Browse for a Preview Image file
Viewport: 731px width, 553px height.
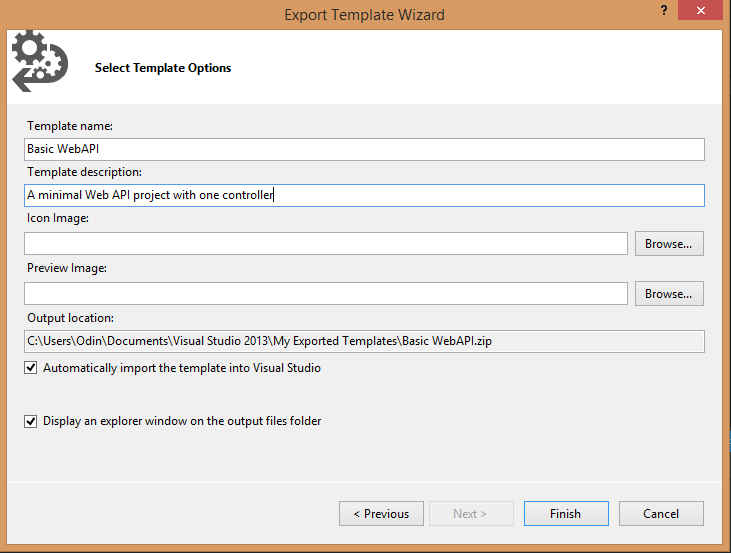click(669, 293)
